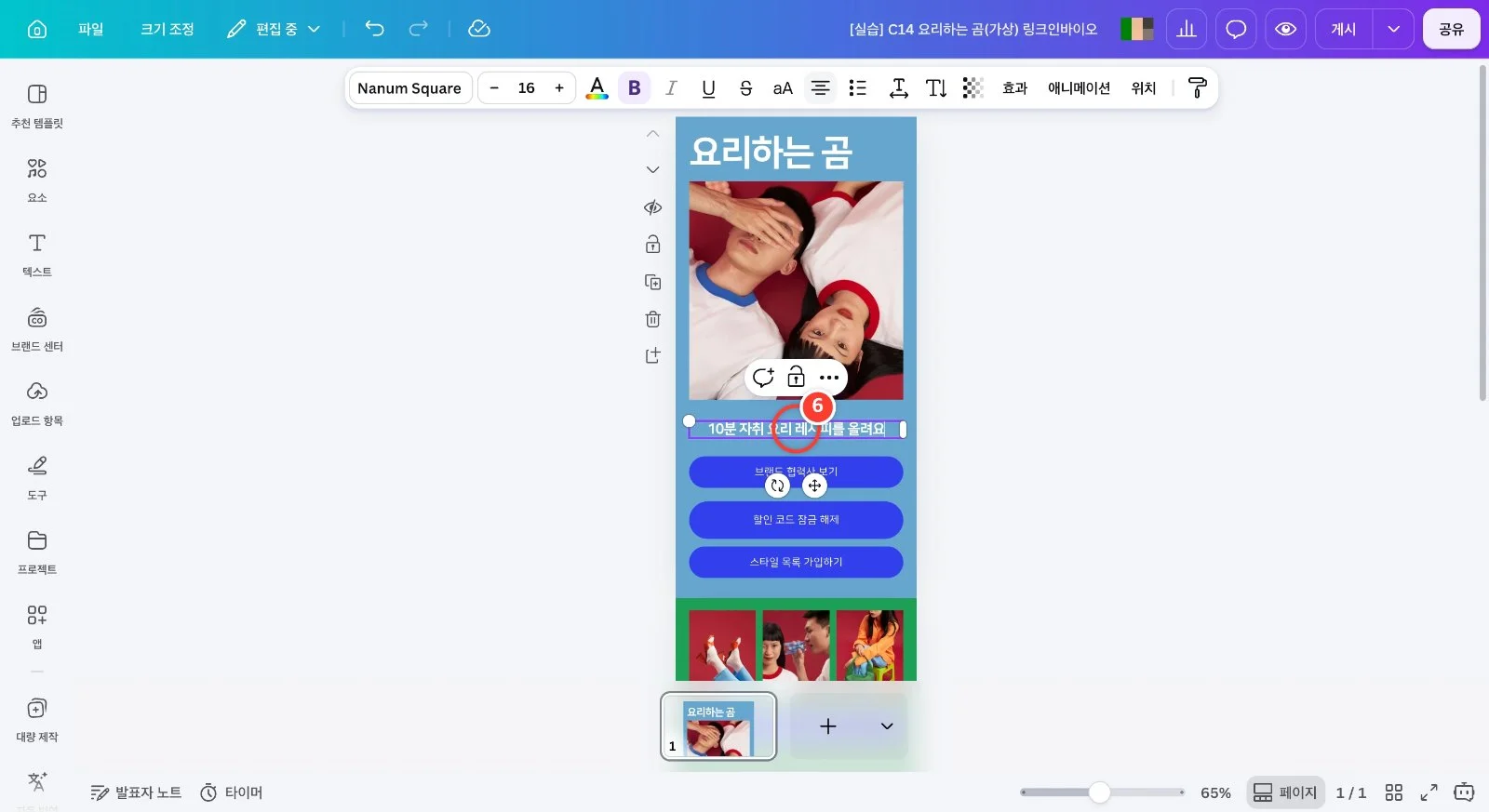Toggle bulleted list formatting
Screen dimensions: 1489x812
click(858, 87)
